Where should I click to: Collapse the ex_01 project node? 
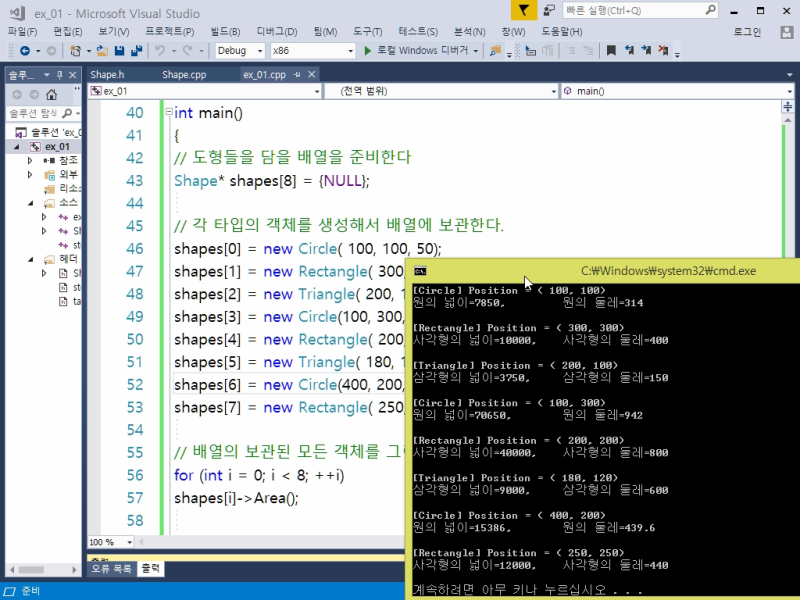point(17,147)
